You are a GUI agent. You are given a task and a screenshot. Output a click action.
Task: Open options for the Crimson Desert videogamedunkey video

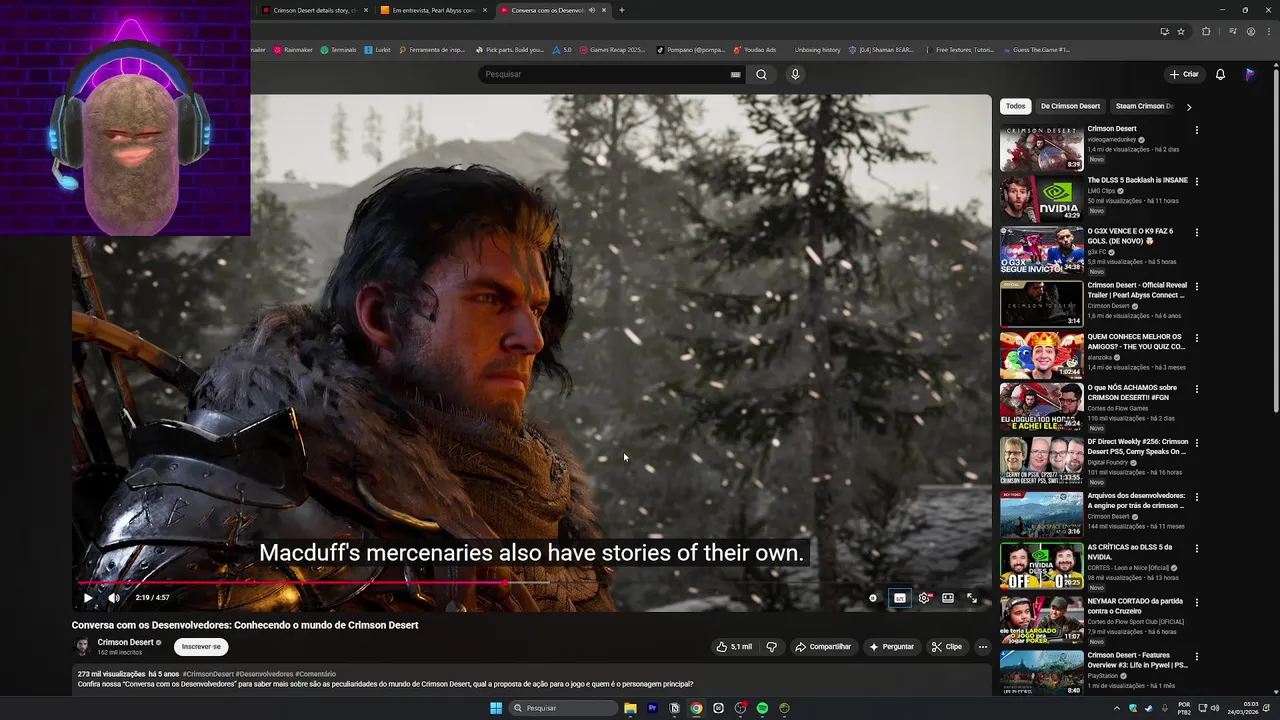[x=1196, y=130]
